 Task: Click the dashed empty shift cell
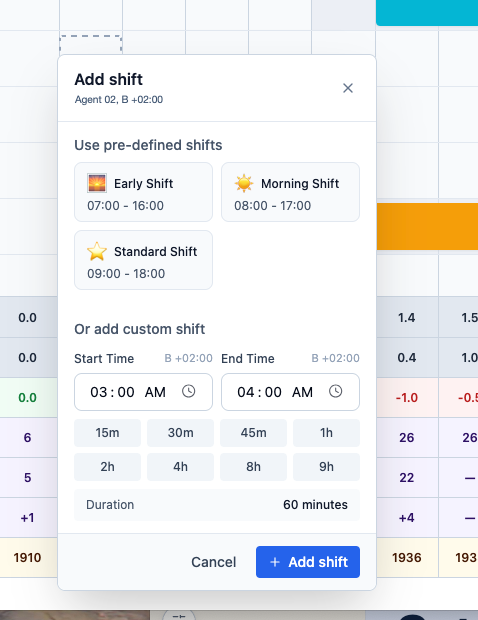(x=91, y=45)
